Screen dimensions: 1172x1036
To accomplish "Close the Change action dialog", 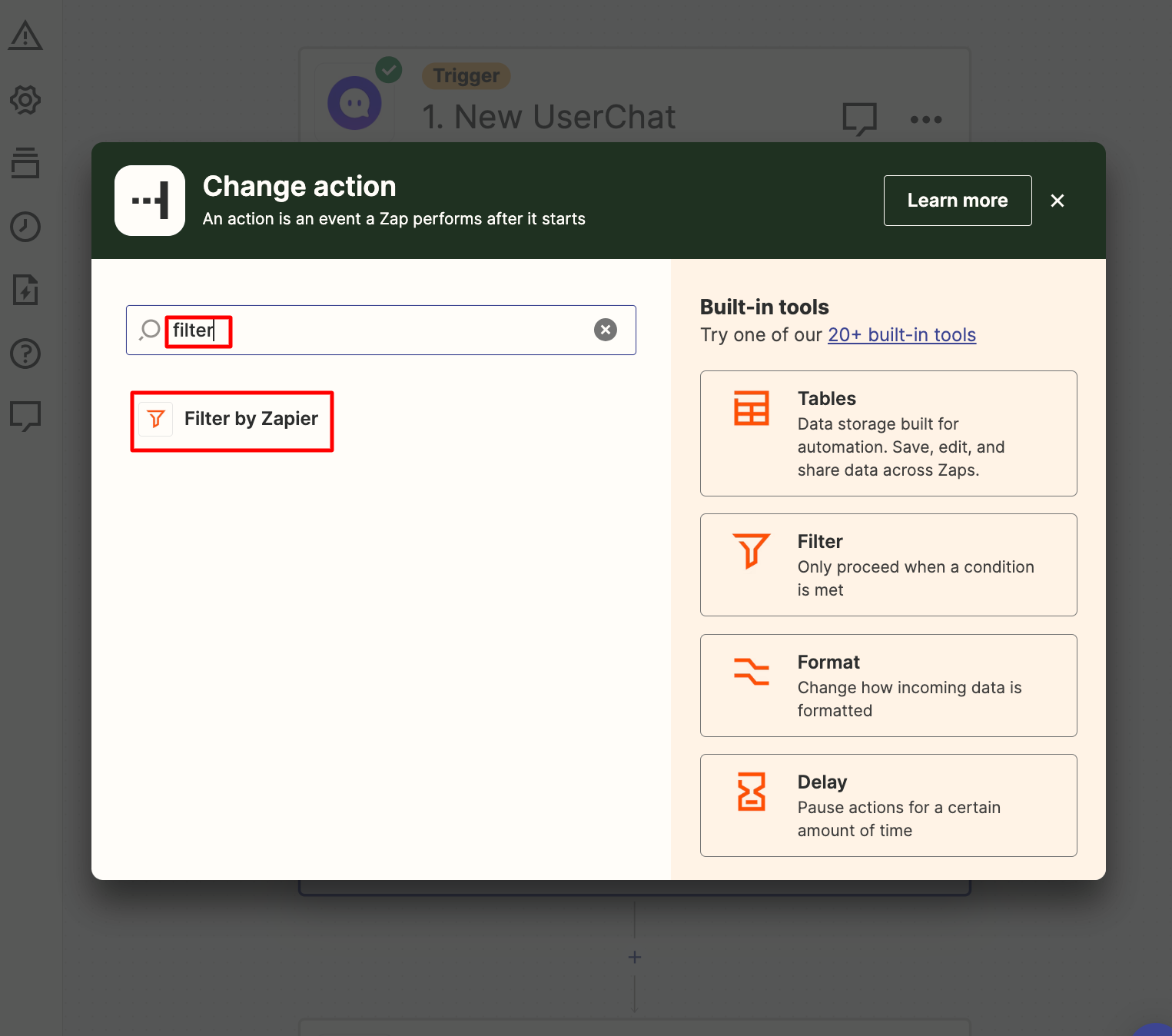I will (x=1057, y=201).
